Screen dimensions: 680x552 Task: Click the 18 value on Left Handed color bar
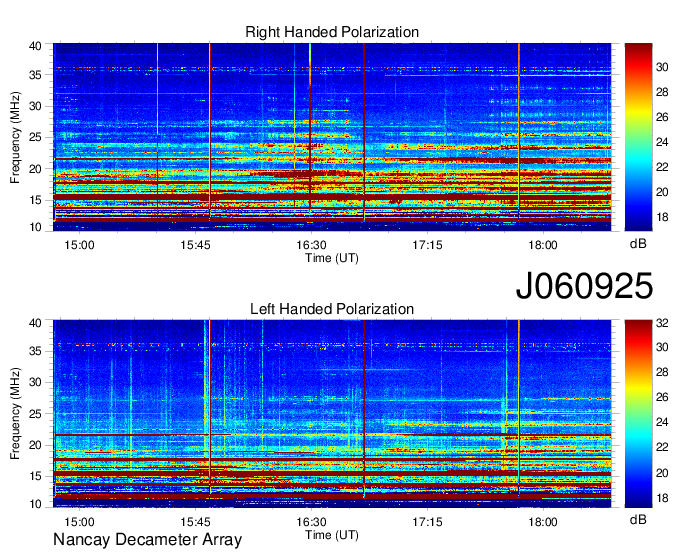pos(662,498)
